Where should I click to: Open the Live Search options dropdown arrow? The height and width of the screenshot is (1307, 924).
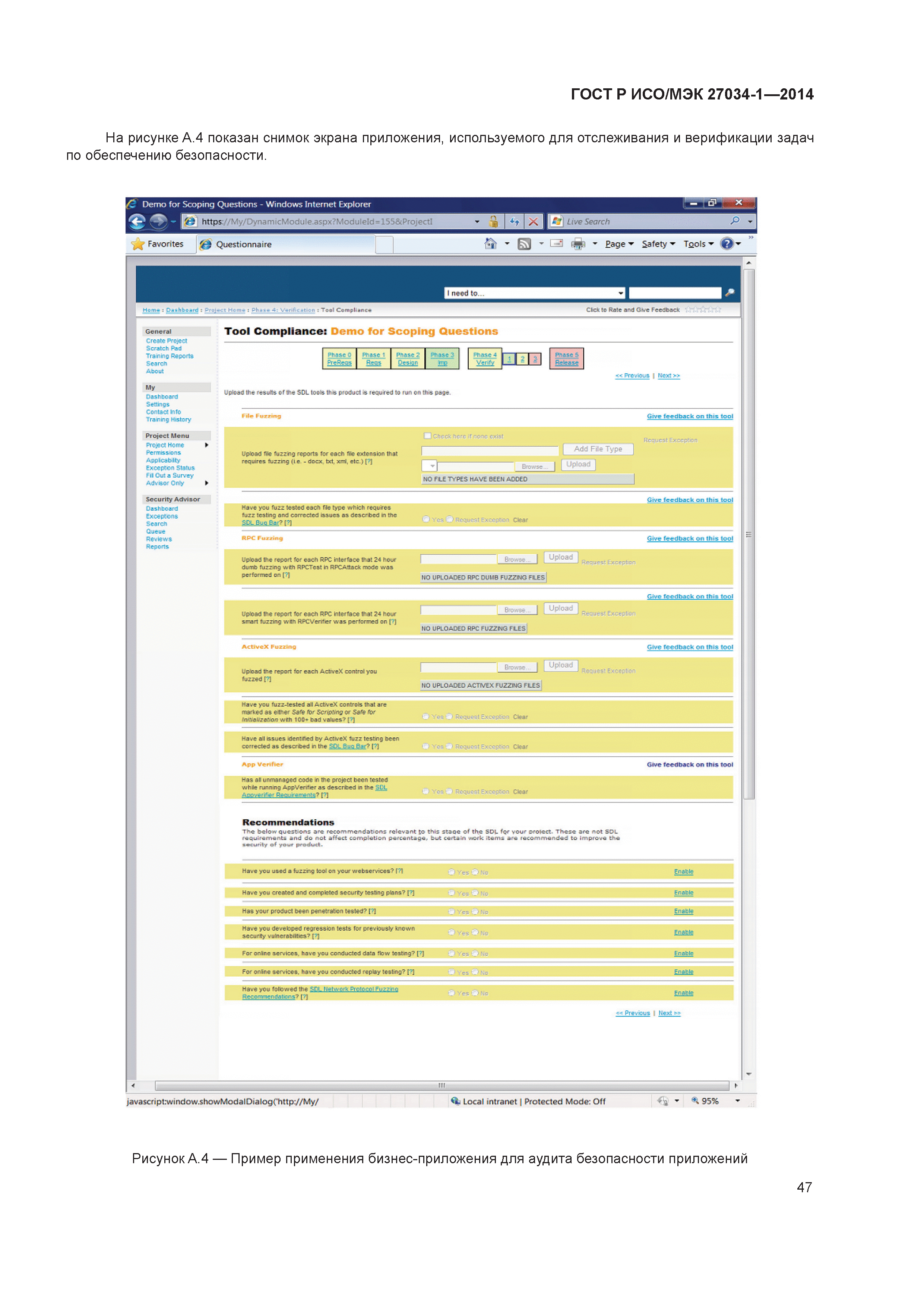[750, 221]
